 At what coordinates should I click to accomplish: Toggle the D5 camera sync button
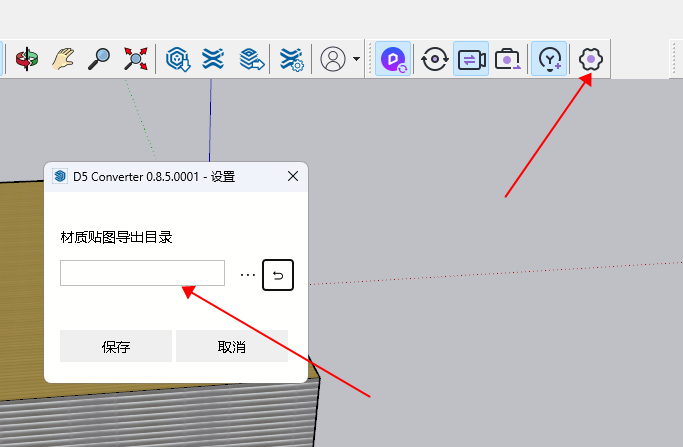pos(471,59)
